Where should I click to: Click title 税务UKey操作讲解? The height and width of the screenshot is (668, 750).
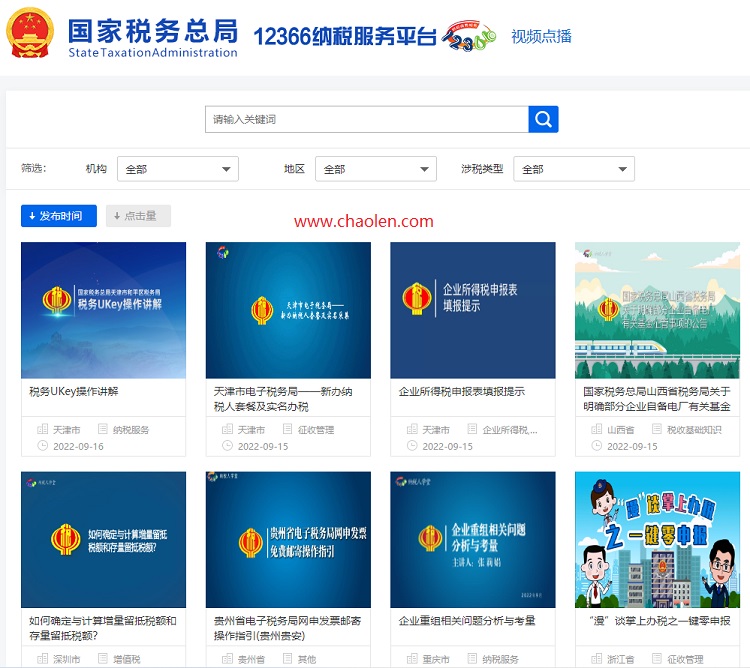pos(74,392)
